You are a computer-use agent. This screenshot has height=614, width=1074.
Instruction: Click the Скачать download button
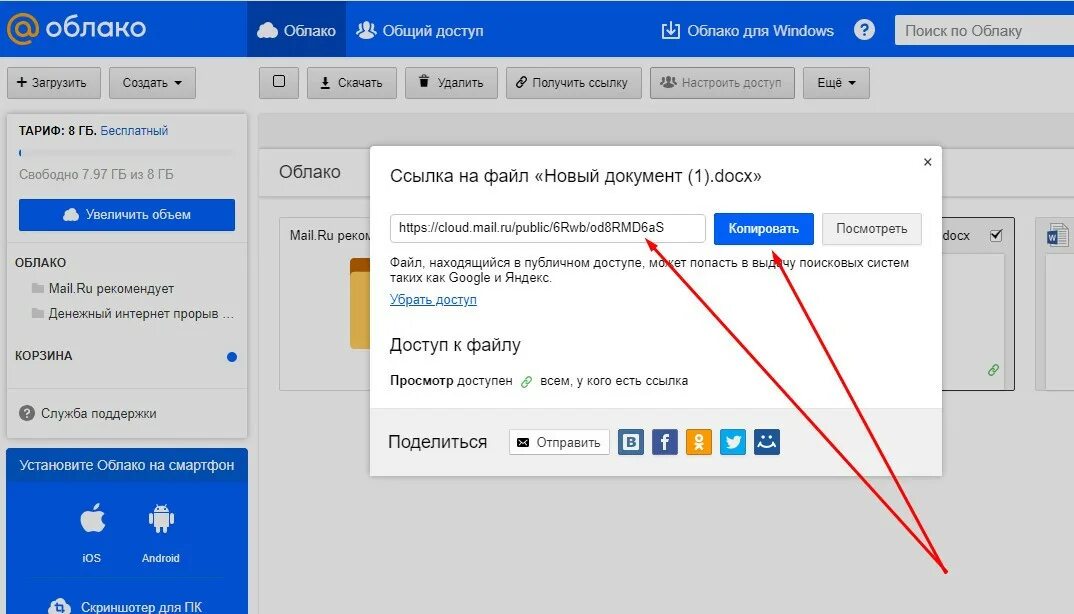tap(351, 83)
